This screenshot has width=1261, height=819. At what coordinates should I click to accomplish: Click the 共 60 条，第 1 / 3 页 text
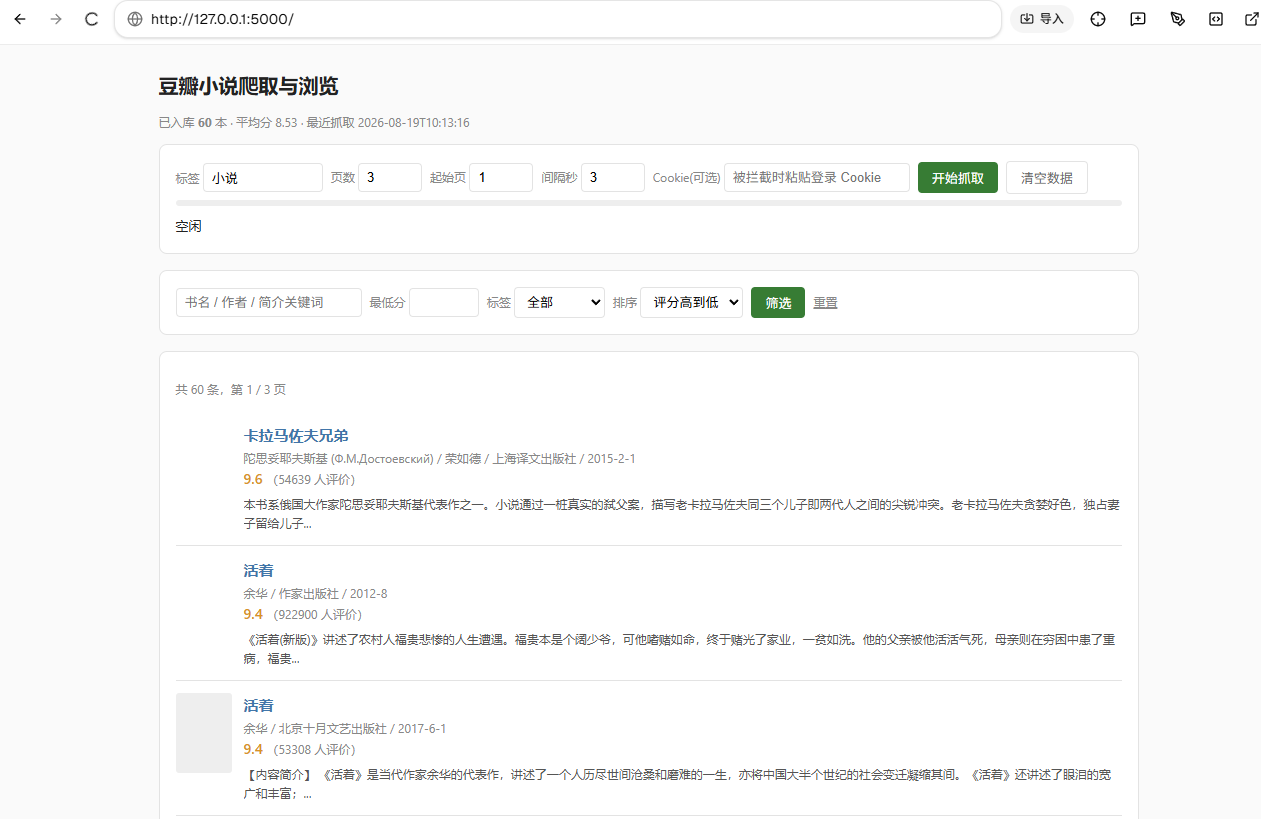point(231,390)
